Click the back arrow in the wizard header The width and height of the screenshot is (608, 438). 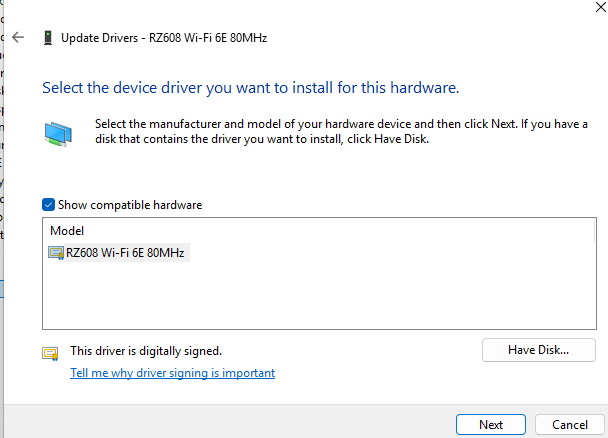pos(19,37)
